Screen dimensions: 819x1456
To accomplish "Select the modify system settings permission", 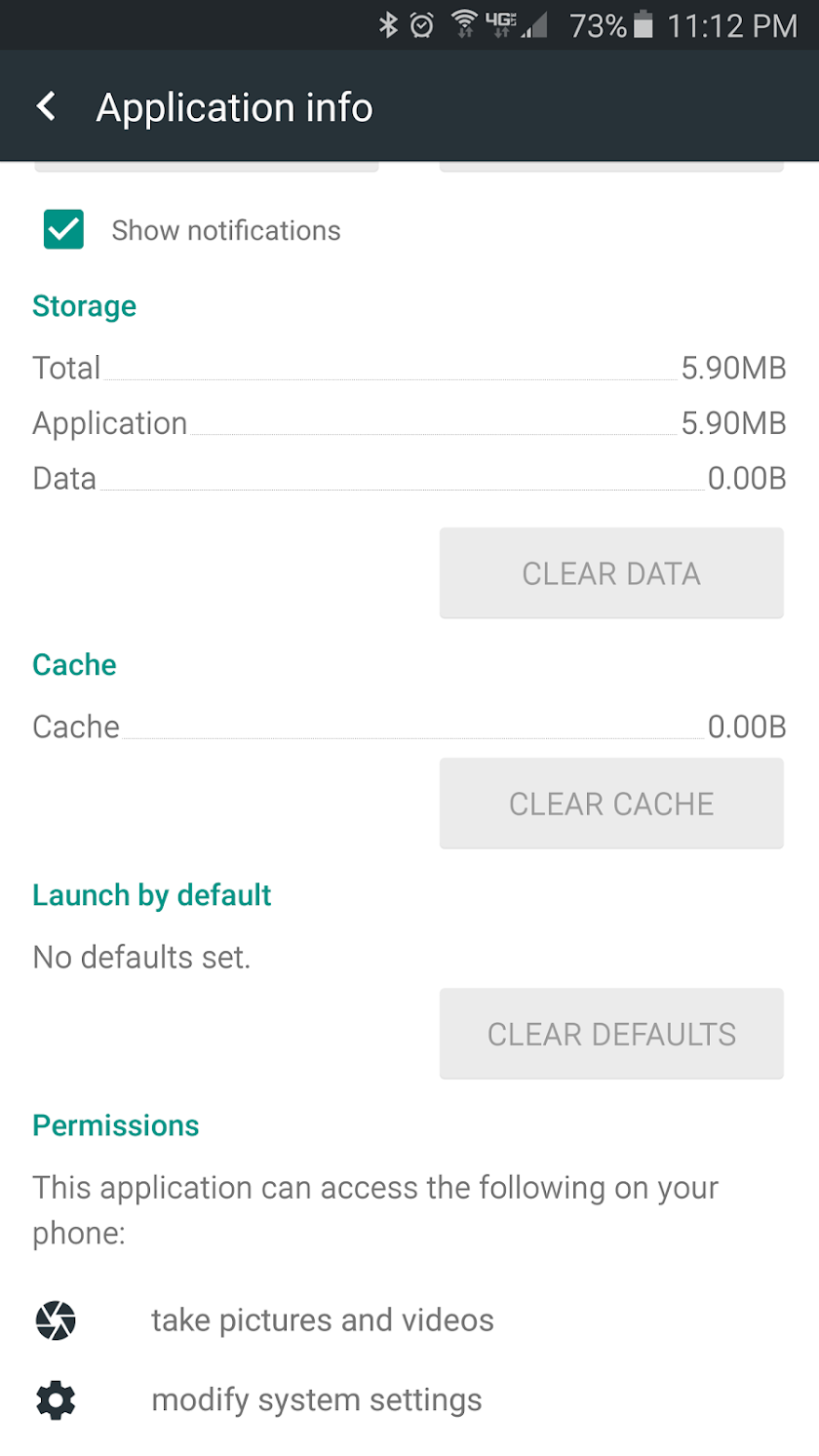I will pos(317,1400).
